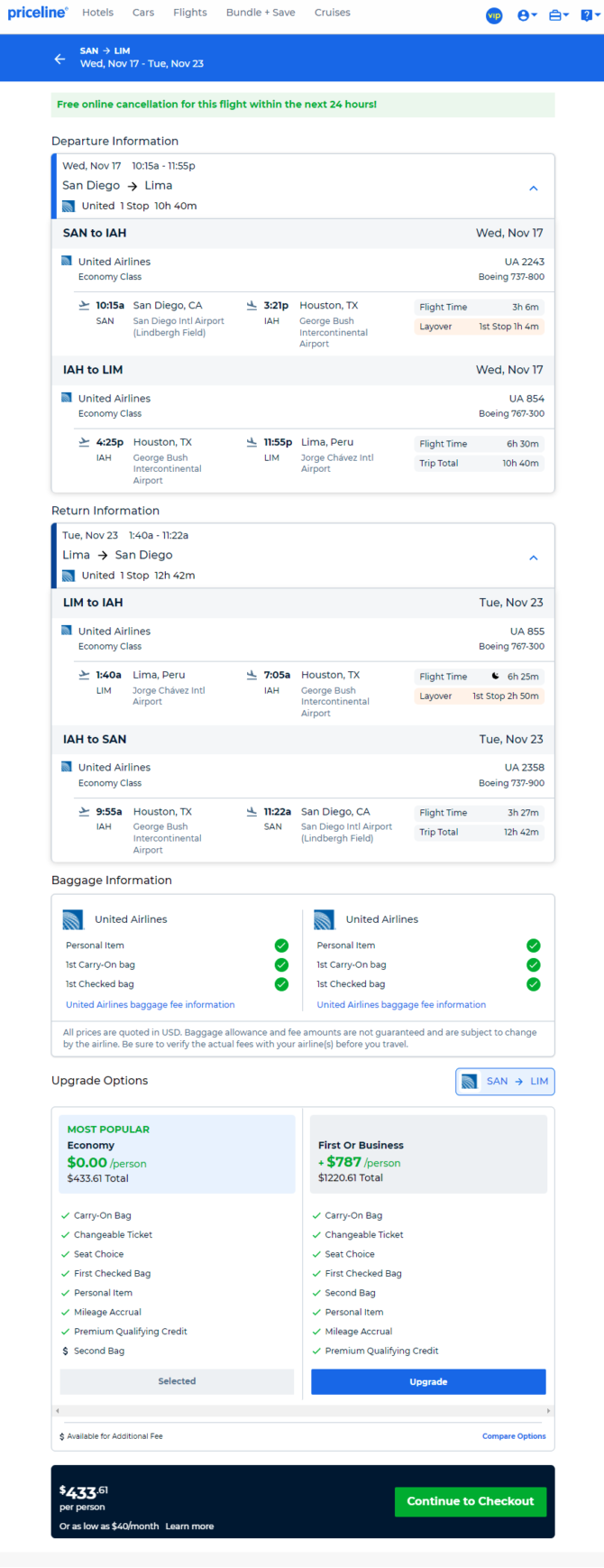Open the account profile menu icon

[x=526, y=15]
